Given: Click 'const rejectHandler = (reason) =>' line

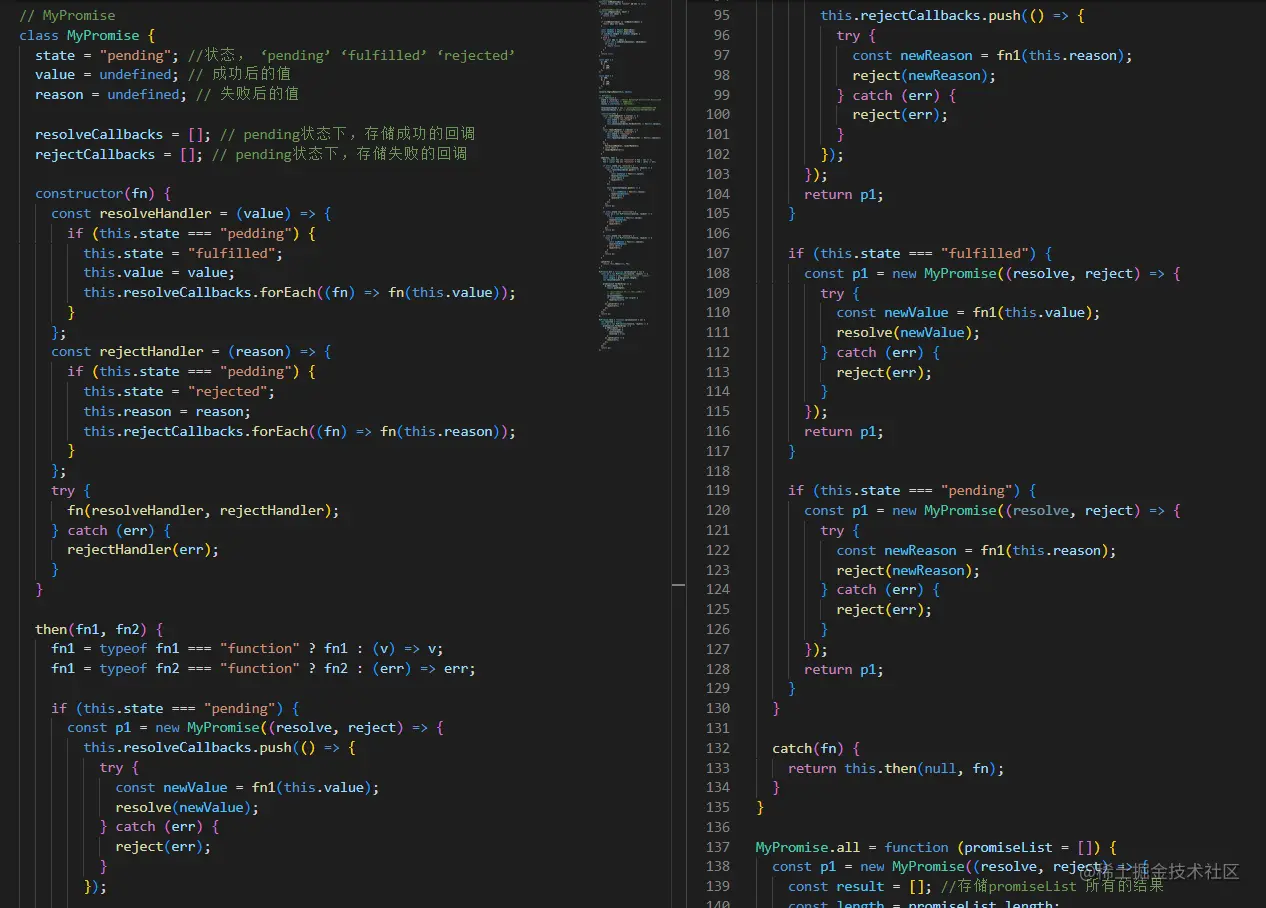Looking at the screenshot, I should [191, 351].
